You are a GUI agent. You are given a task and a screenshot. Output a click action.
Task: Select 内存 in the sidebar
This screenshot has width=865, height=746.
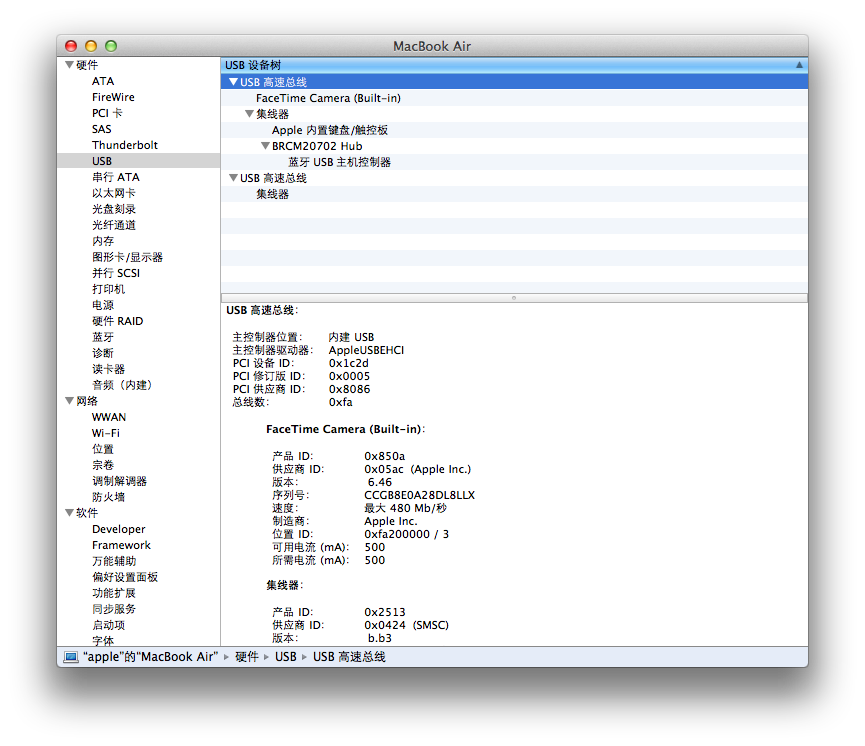click(x=103, y=241)
